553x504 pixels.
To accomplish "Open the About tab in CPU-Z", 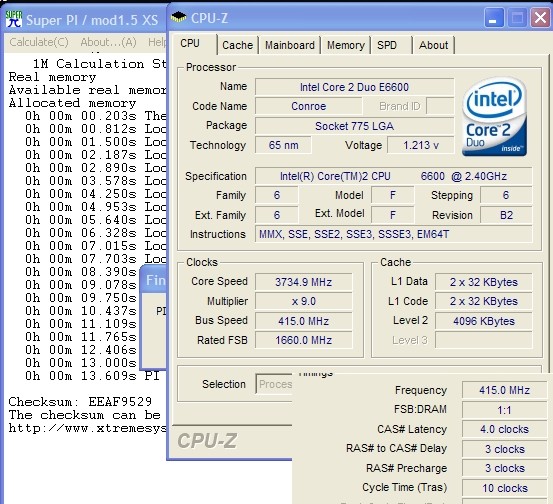I will pyautogui.click(x=433, y=45).
